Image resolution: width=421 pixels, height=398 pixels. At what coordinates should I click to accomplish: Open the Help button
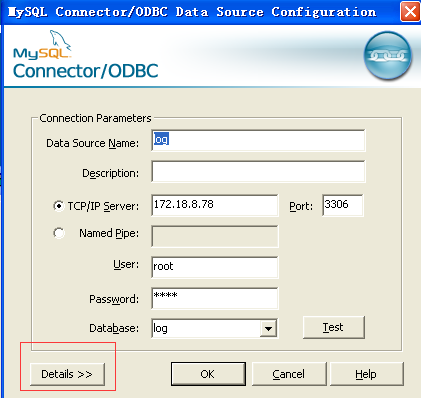[x=366, y=374]
